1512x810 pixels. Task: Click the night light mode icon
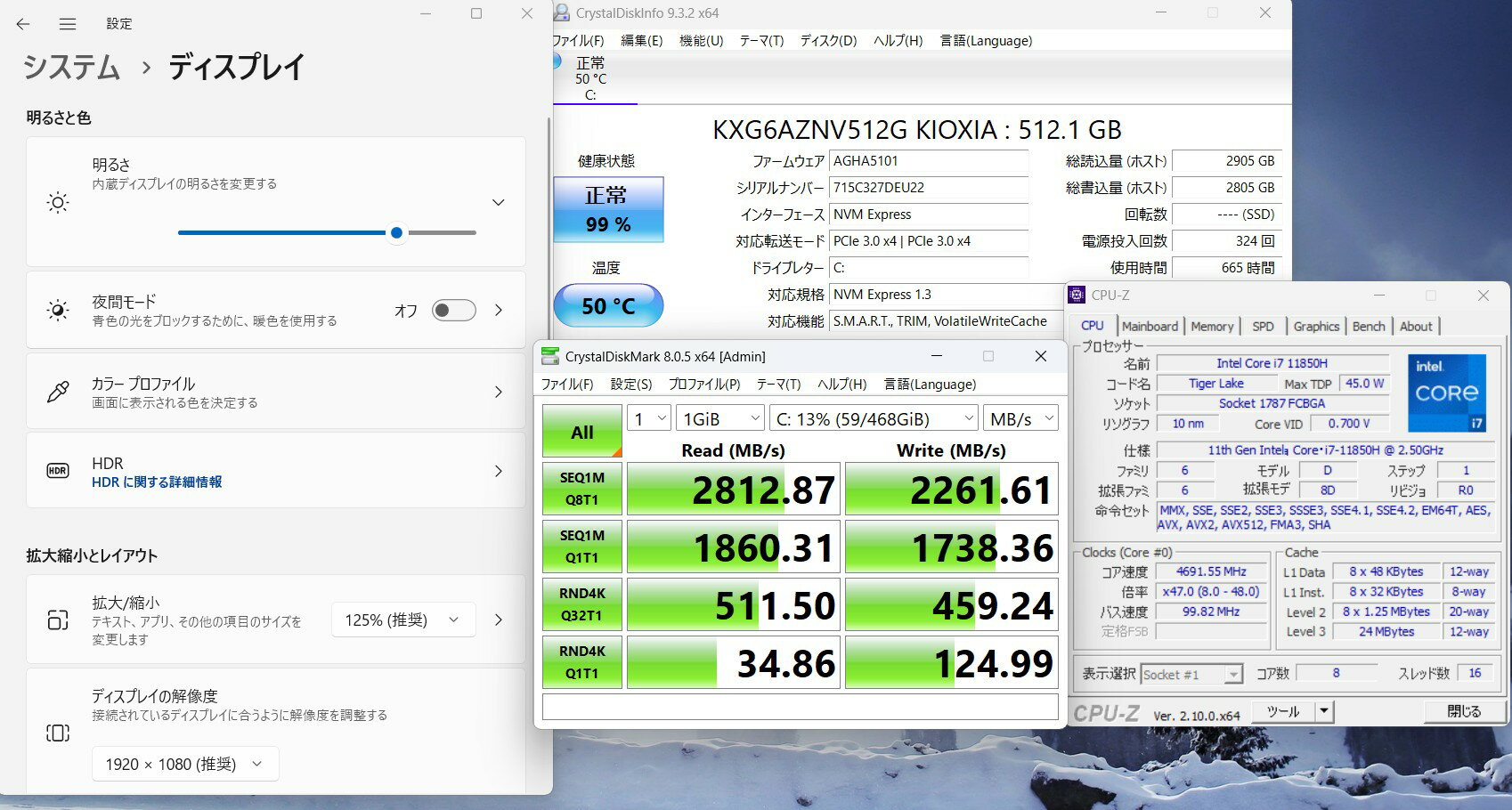click(58, 310)
